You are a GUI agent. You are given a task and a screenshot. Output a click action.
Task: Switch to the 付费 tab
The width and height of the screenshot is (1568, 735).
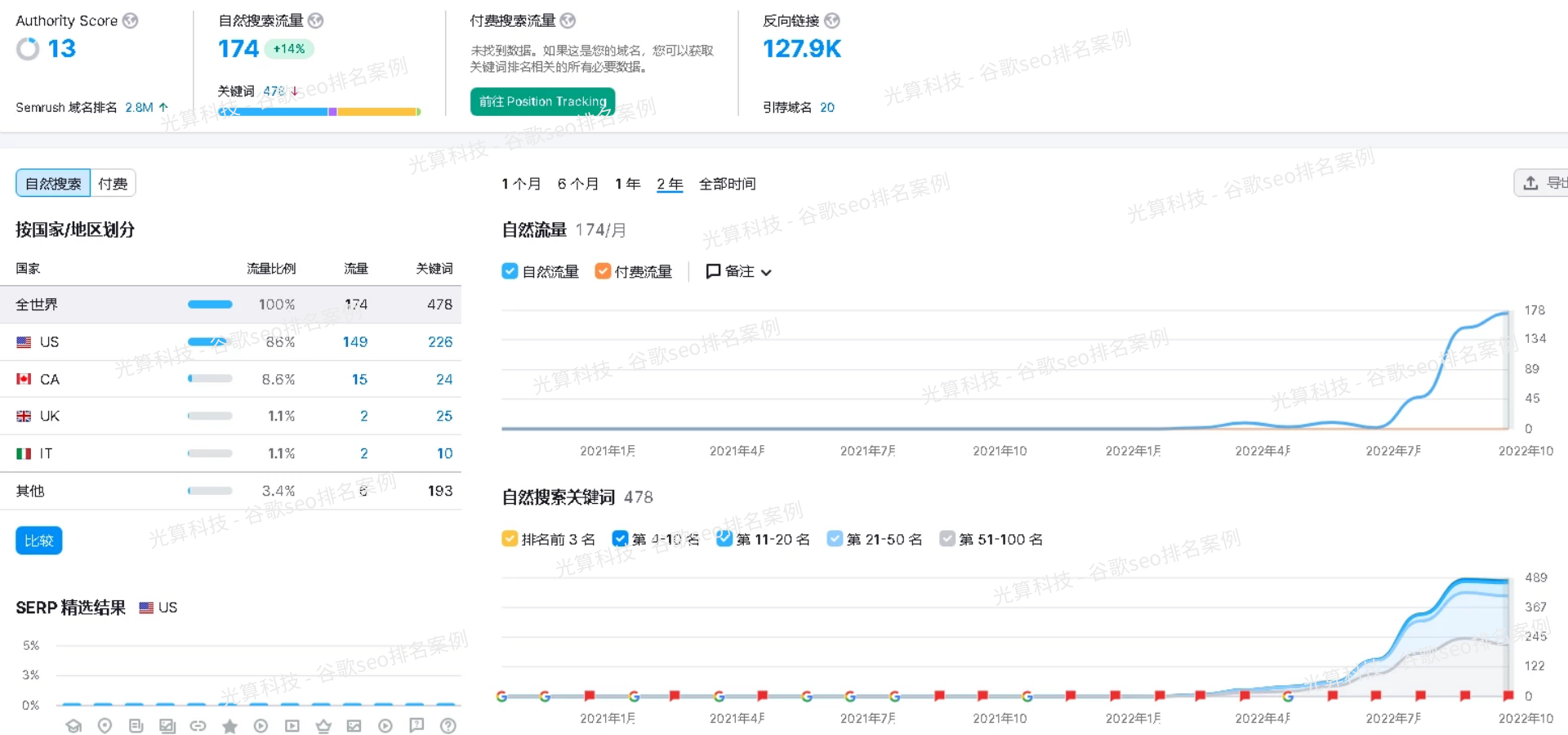113,184
